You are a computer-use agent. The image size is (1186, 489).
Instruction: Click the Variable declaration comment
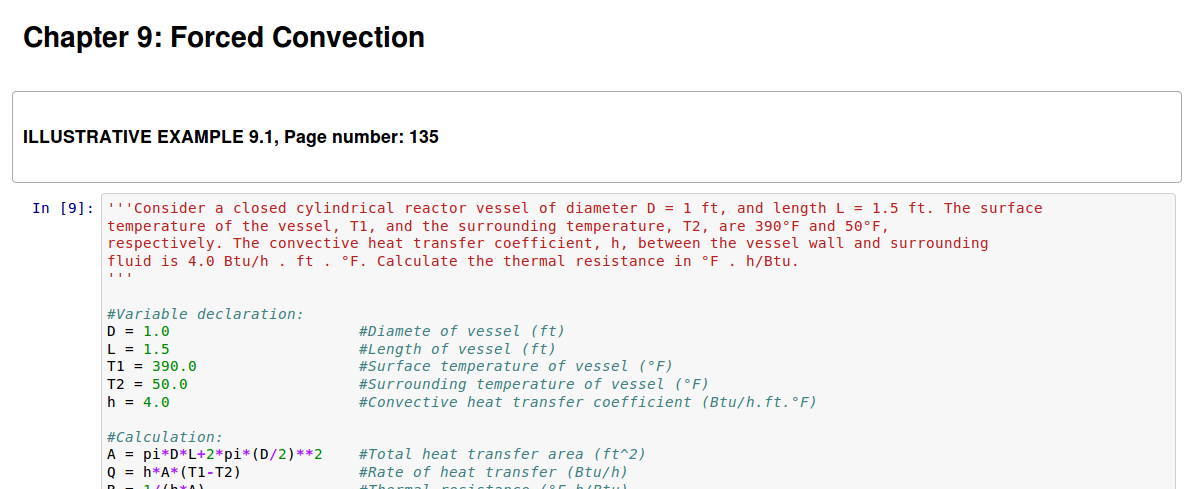(205, 314)
